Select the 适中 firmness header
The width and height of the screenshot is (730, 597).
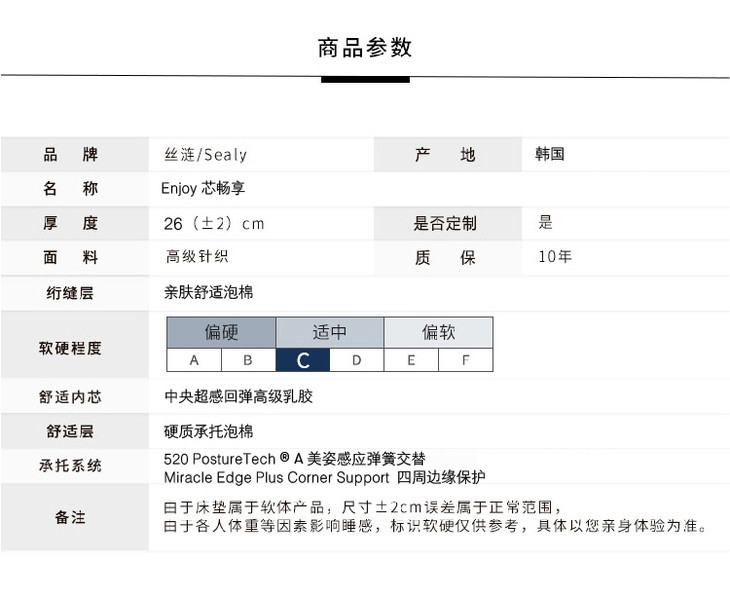pos(329,332)
